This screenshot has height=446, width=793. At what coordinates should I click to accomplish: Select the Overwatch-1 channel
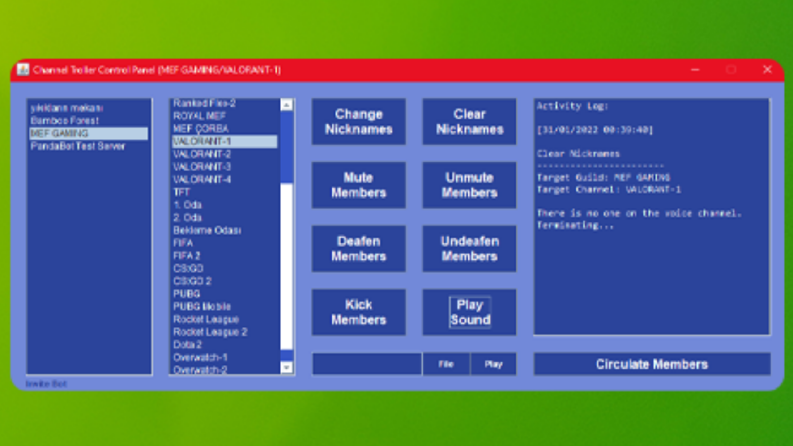(225, 357)
